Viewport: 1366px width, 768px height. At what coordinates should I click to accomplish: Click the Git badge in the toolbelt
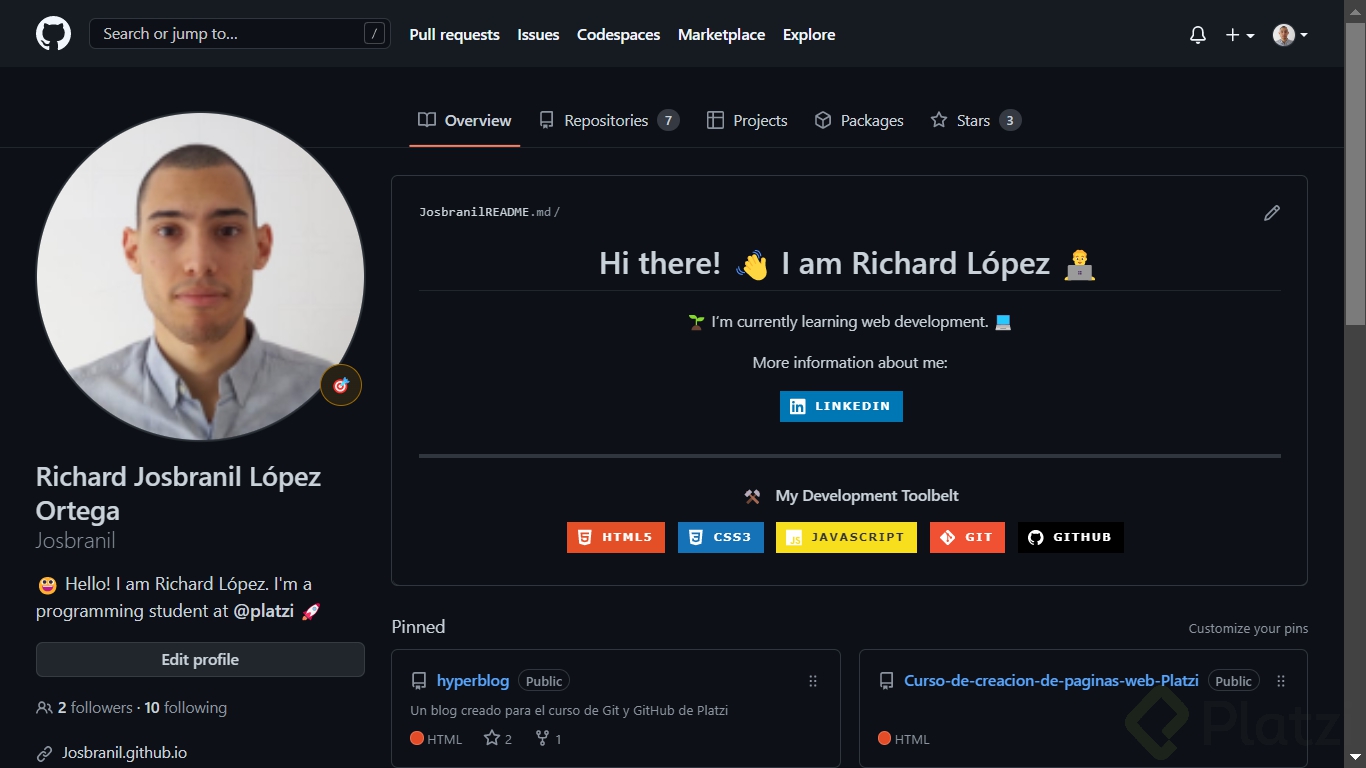pos(966,537)
